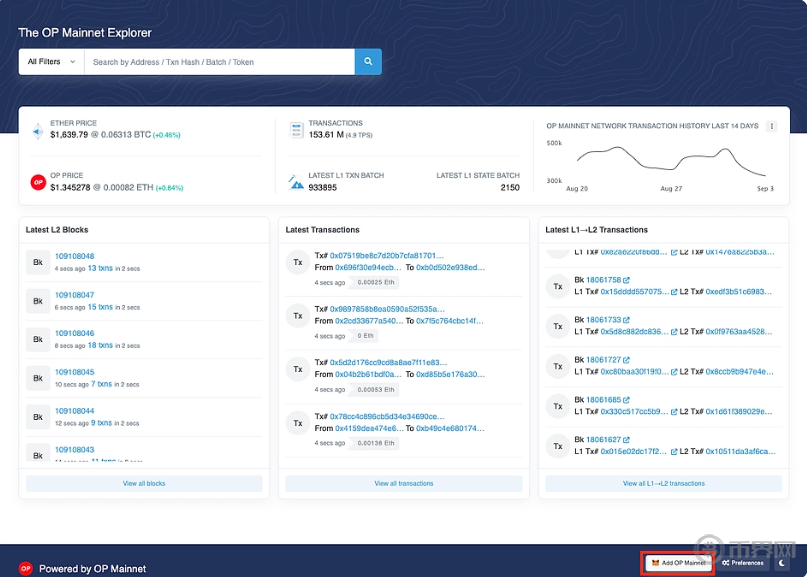View all L1→L2 transactions
Image resolution: width=807 pixels, height=577 pixels.
[x=663, y=483]
